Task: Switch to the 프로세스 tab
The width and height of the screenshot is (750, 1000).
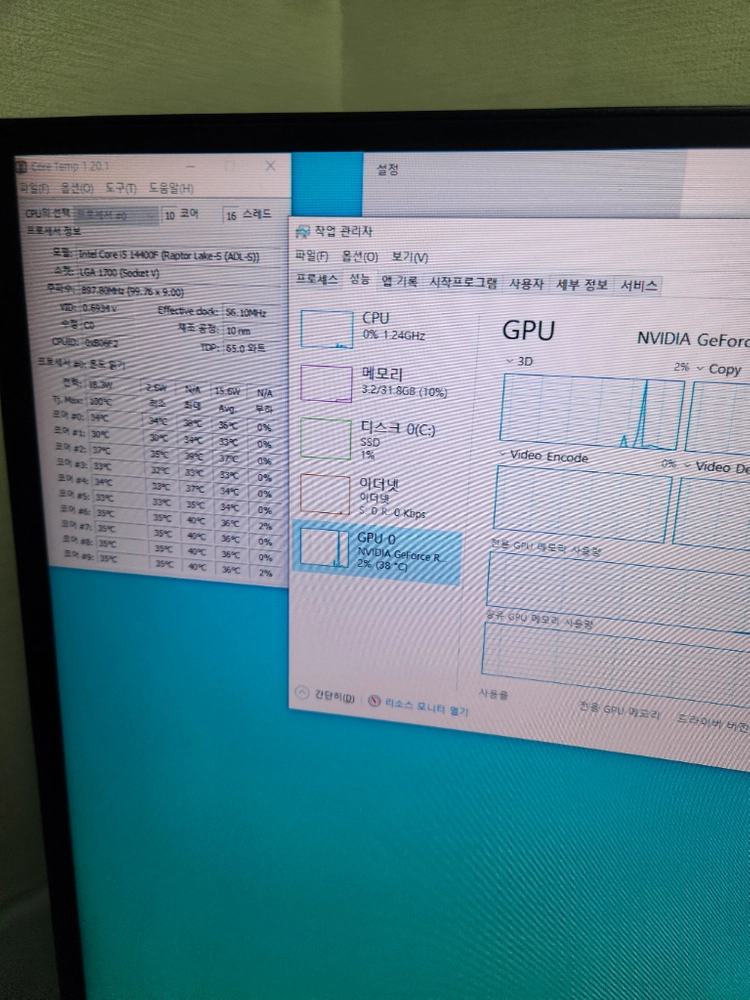Action: coord(317,279)
